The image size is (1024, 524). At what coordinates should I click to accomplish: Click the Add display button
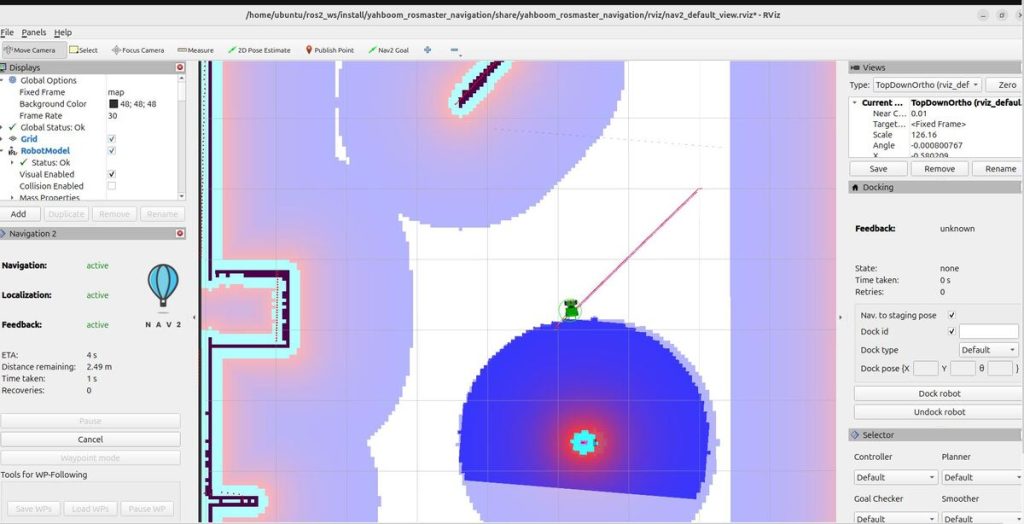coord(19,214)
